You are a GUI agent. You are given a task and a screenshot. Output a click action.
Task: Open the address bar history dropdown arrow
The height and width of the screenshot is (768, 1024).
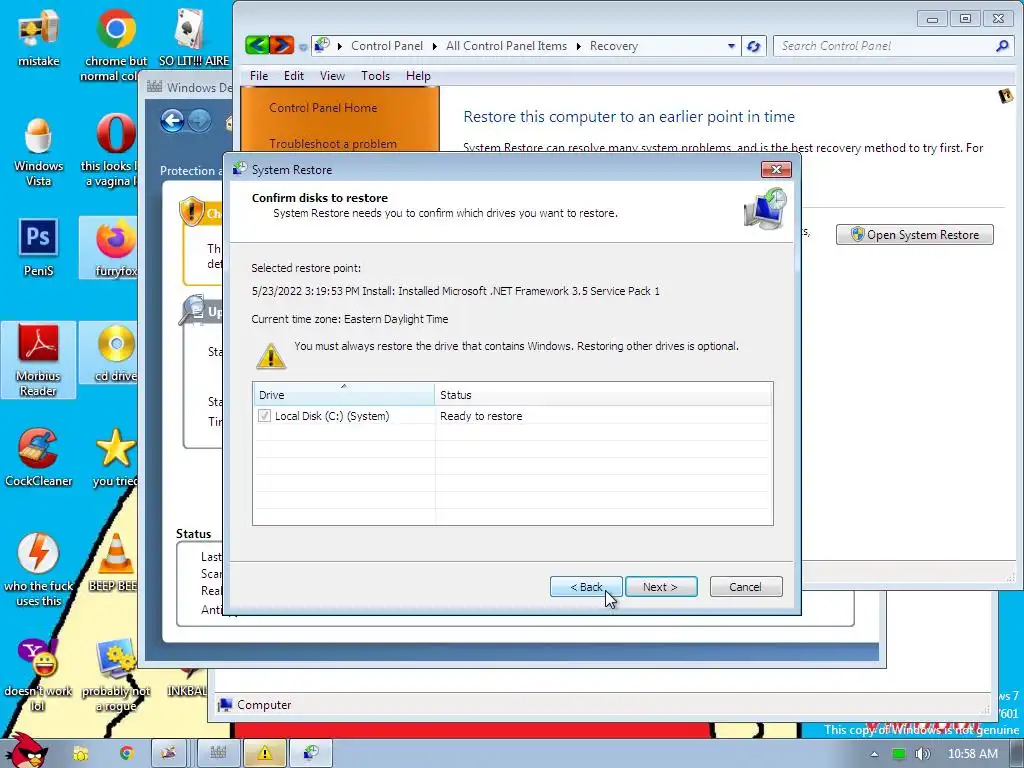731,46
